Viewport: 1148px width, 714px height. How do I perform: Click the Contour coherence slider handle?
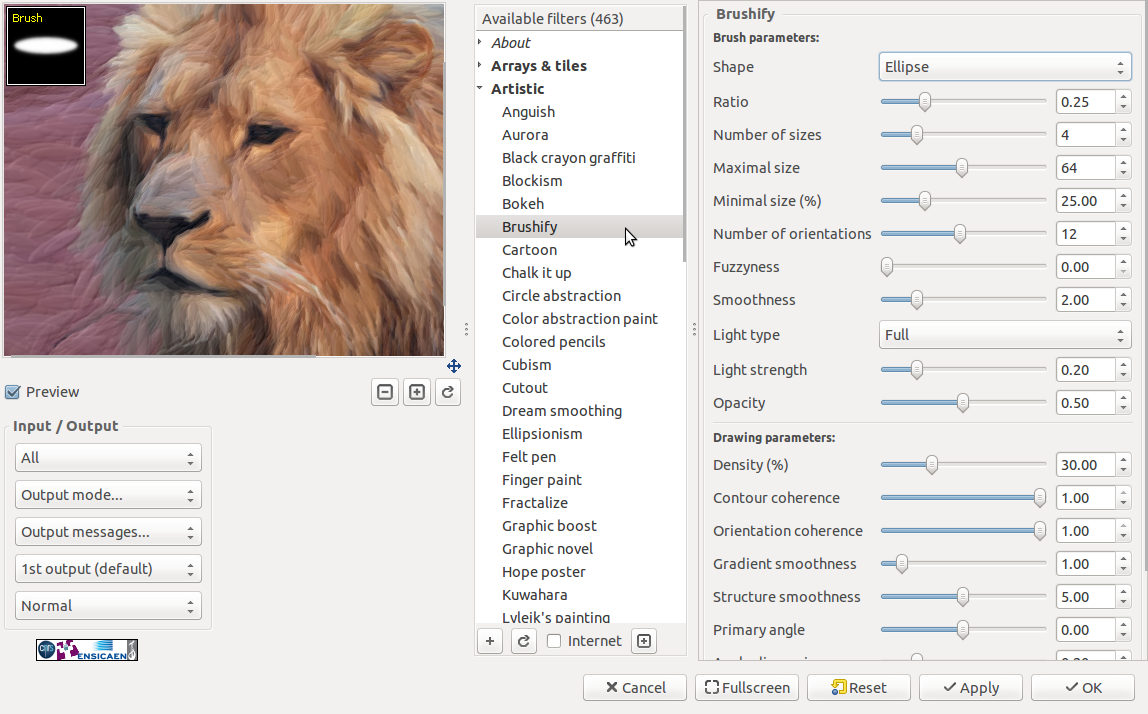[x=1040, y=498]
